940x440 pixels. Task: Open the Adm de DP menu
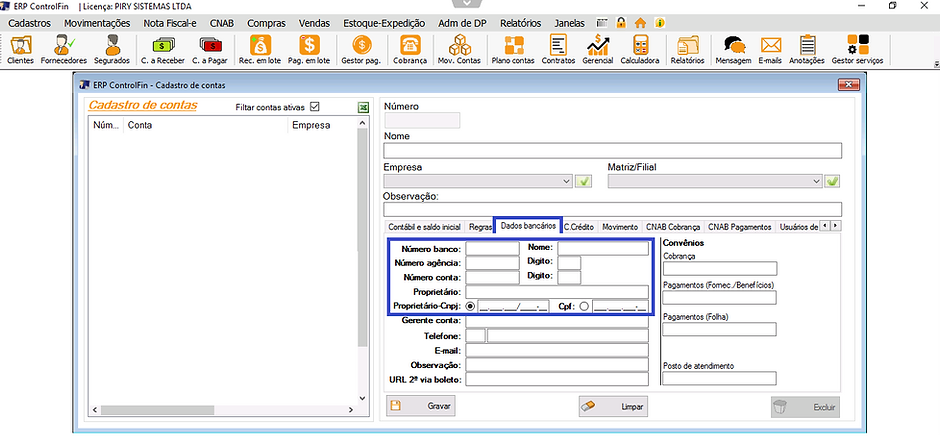(x=463, y=23)
